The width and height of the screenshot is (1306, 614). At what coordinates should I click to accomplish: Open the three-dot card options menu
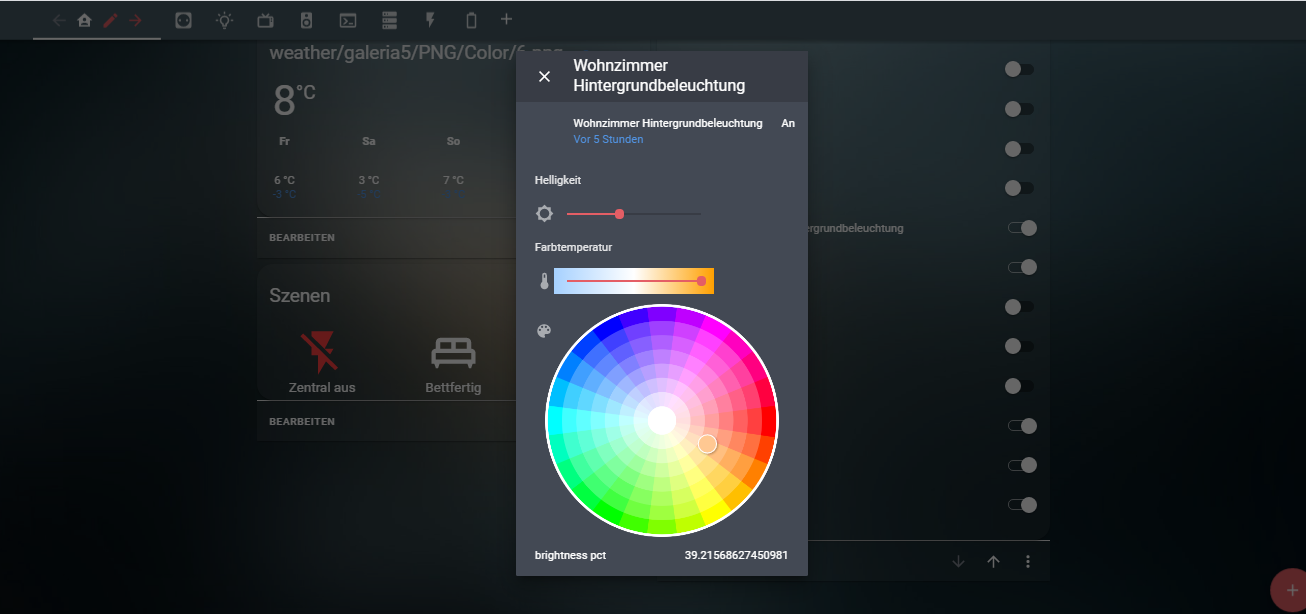(x=1027, y=562)
